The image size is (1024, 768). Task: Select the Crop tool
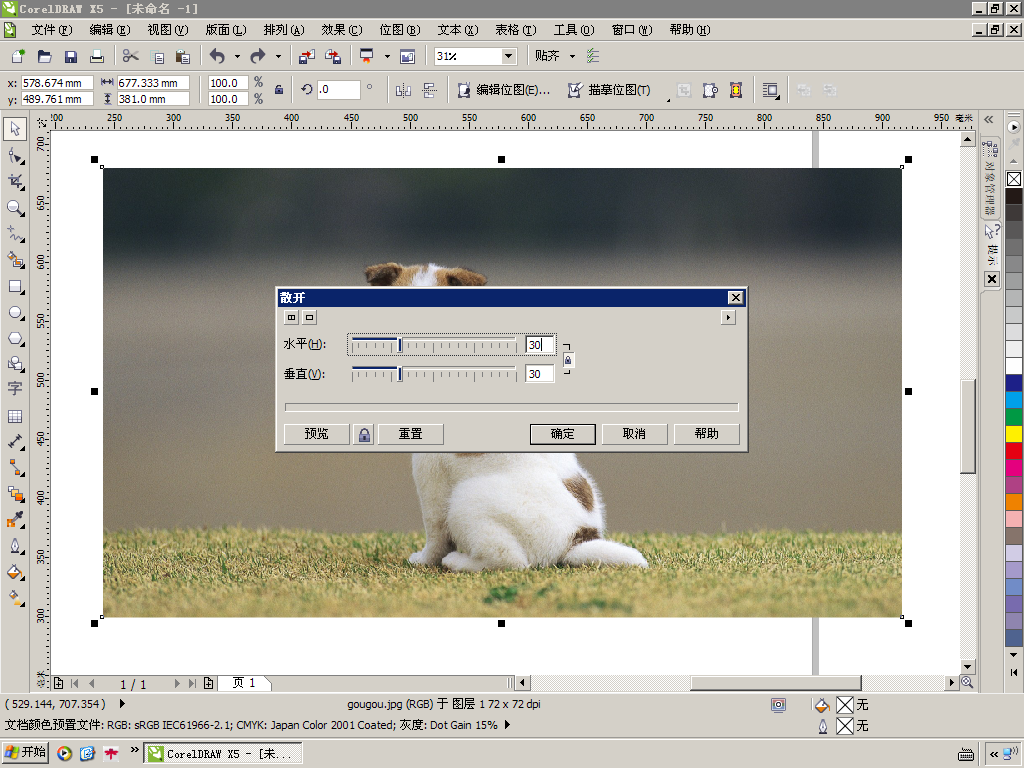pos(16,182)
